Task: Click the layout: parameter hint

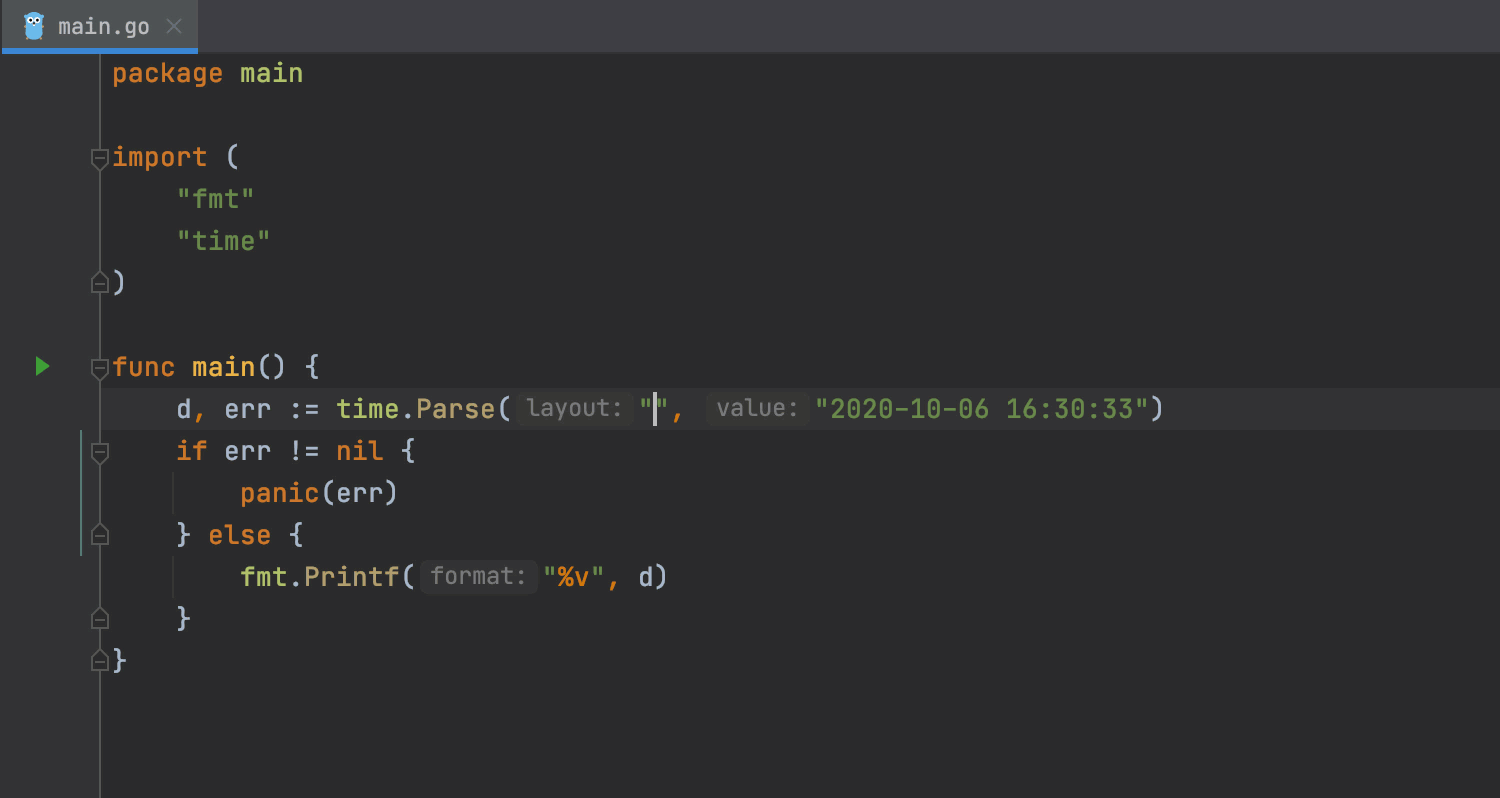Action: coord(575,408)
